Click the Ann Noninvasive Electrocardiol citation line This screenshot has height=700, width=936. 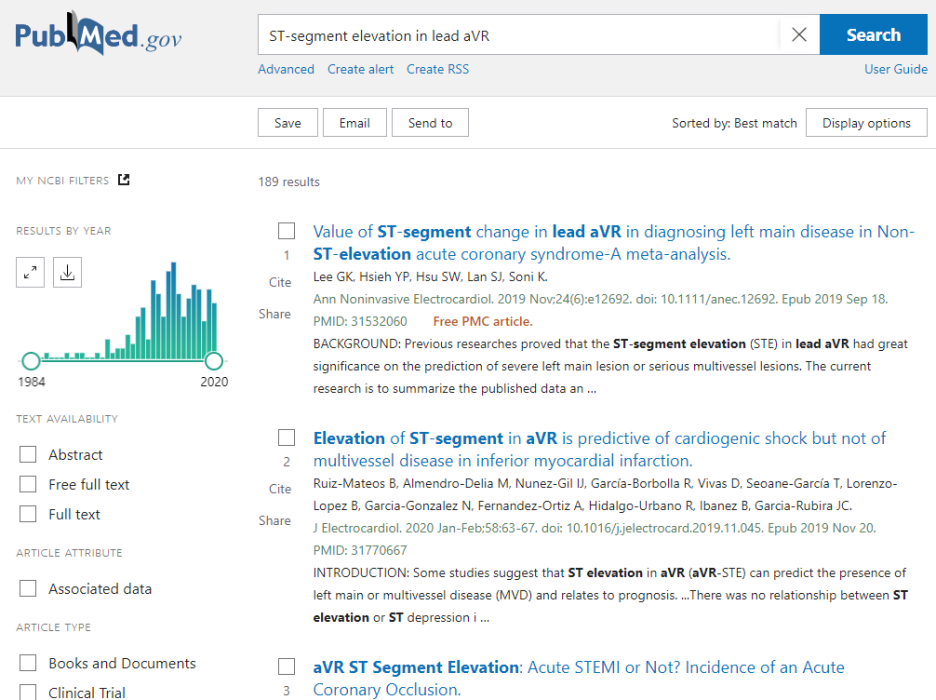601,299
